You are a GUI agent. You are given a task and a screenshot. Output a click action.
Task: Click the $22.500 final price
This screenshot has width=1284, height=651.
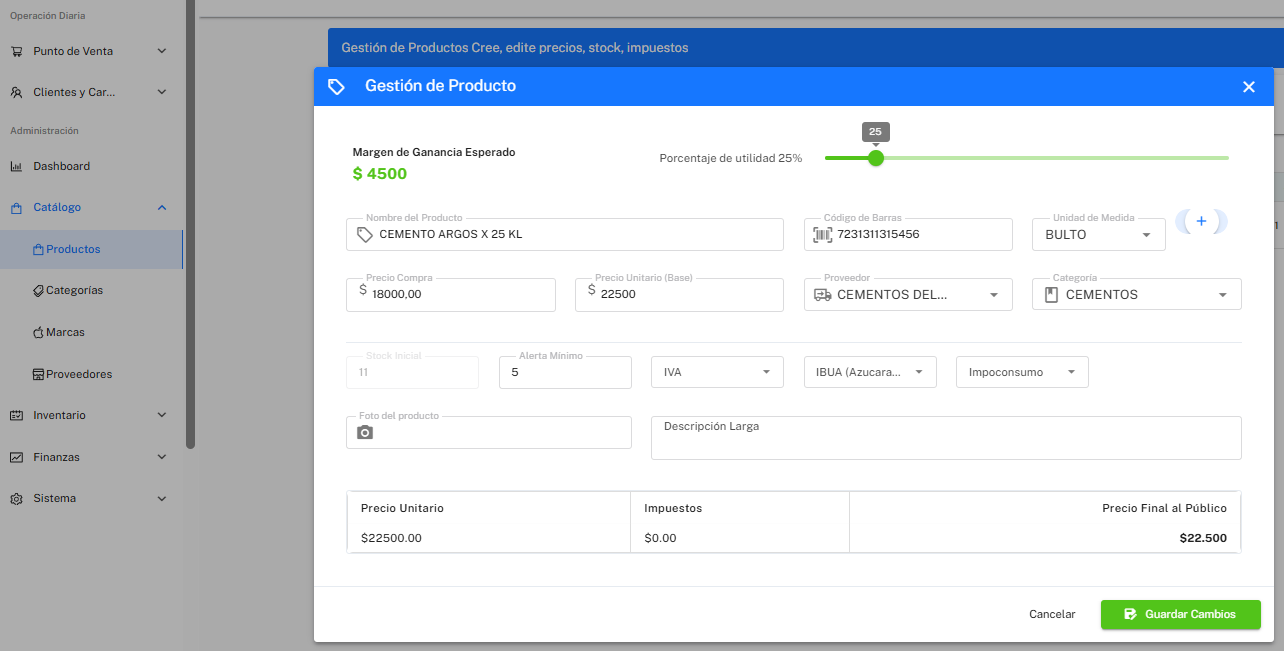click(x=1203, y=538)
